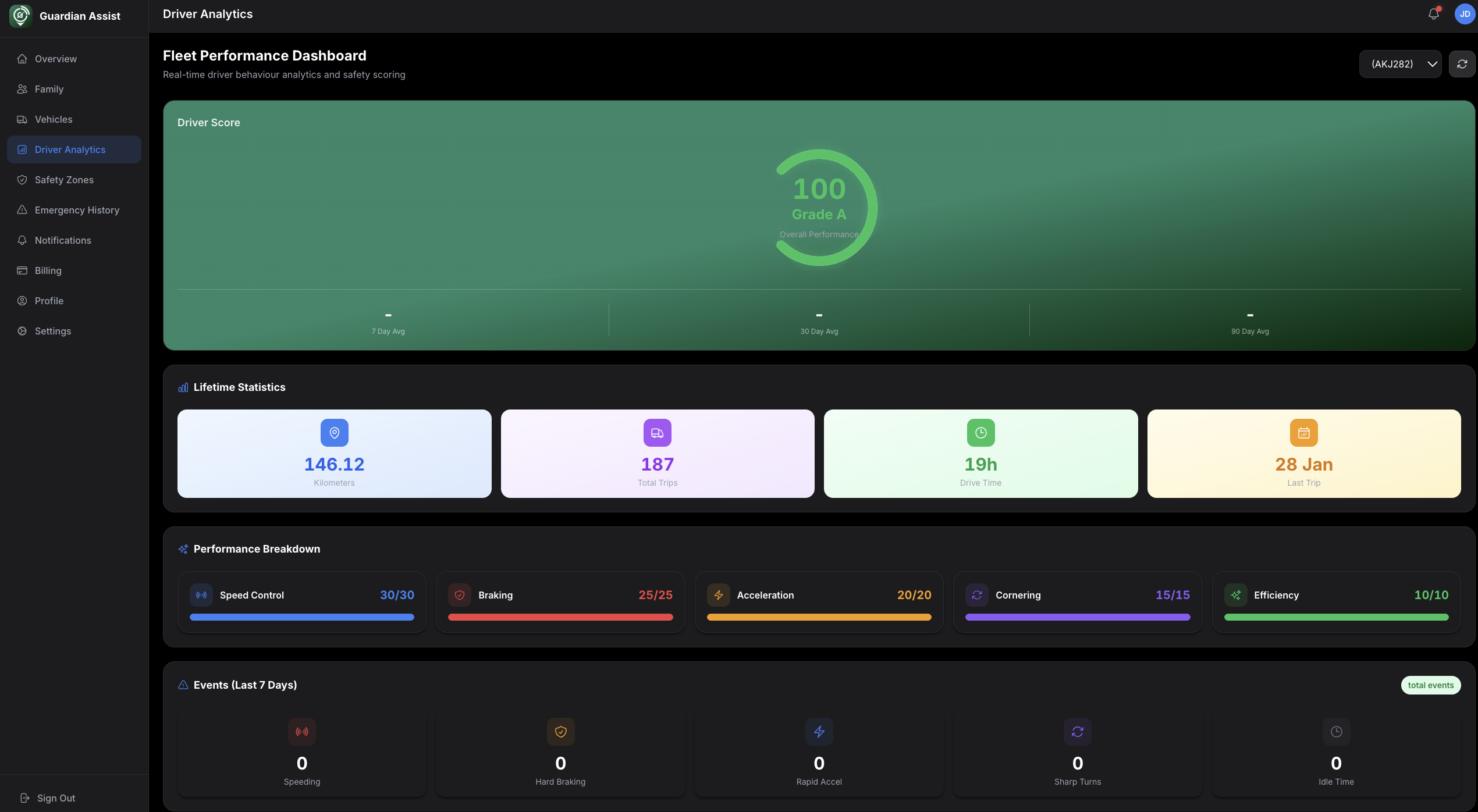Click the 30 Day Avg label

pos(819,332)
